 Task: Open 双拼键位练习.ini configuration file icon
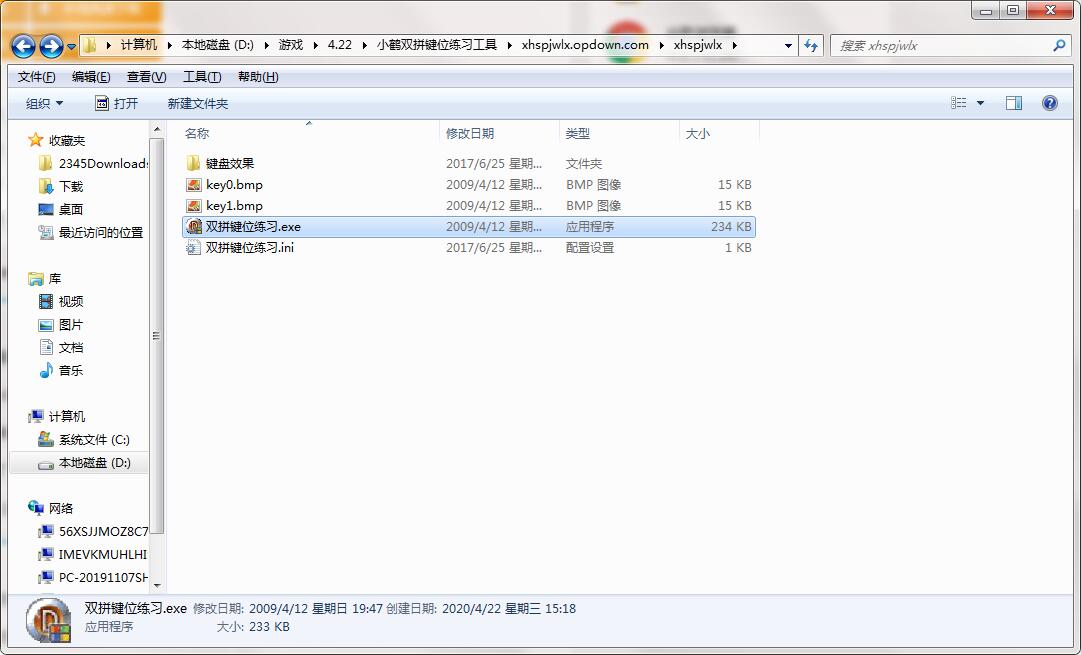pos(192,247)
